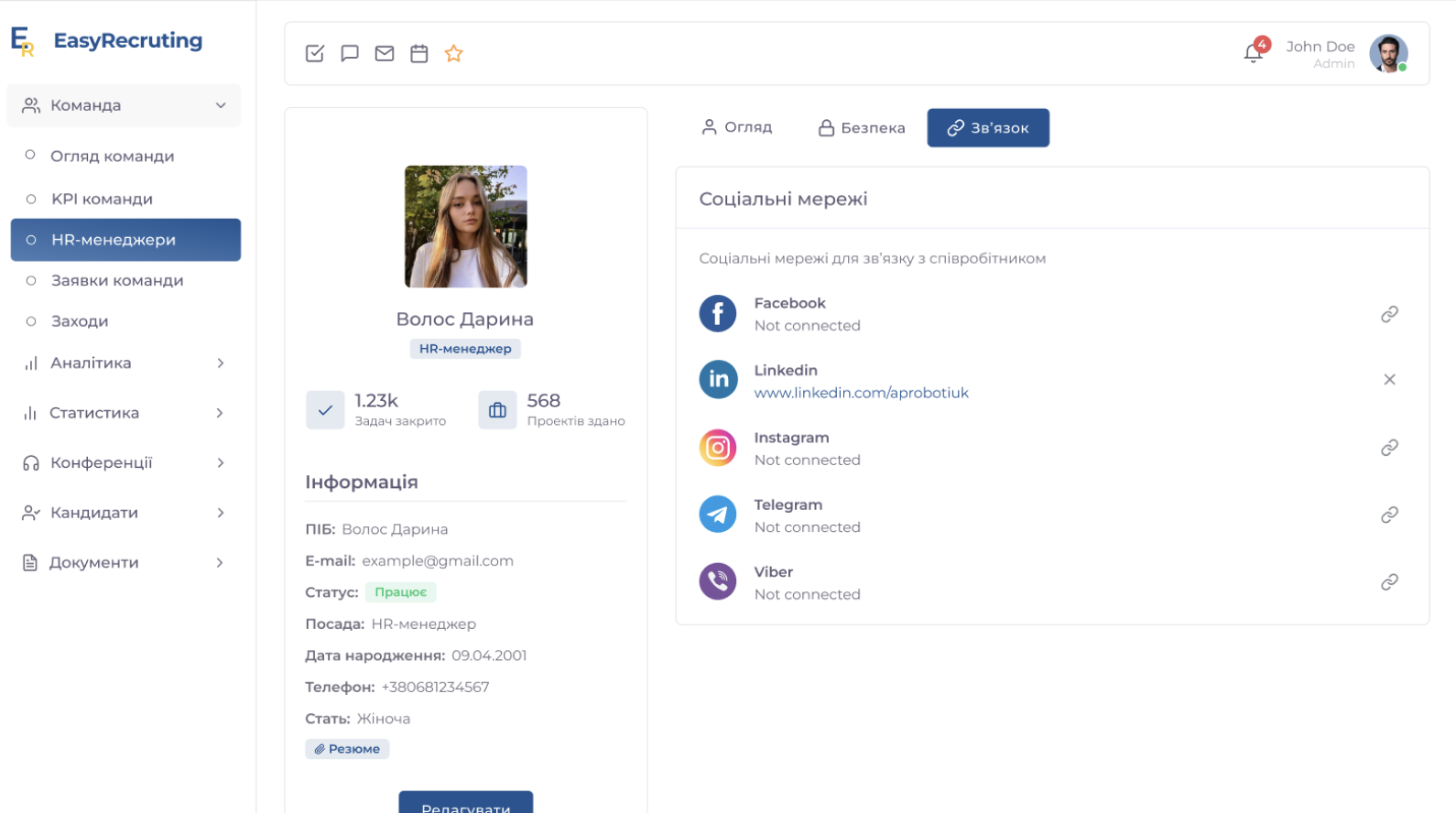Open the notifications bell
1456x813 pixels.
[1254, 53]
